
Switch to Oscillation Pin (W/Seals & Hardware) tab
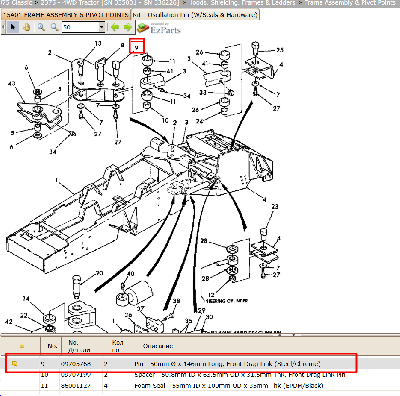[x=195, y=15]
